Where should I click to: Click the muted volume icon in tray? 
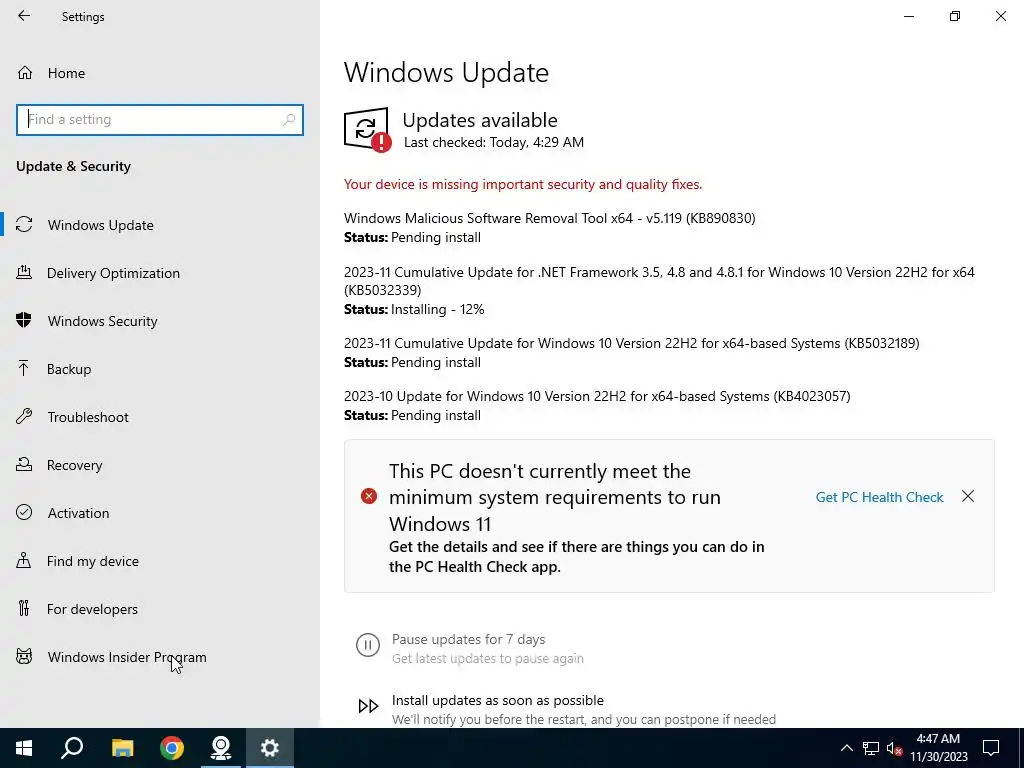click(x=894, y=748)
